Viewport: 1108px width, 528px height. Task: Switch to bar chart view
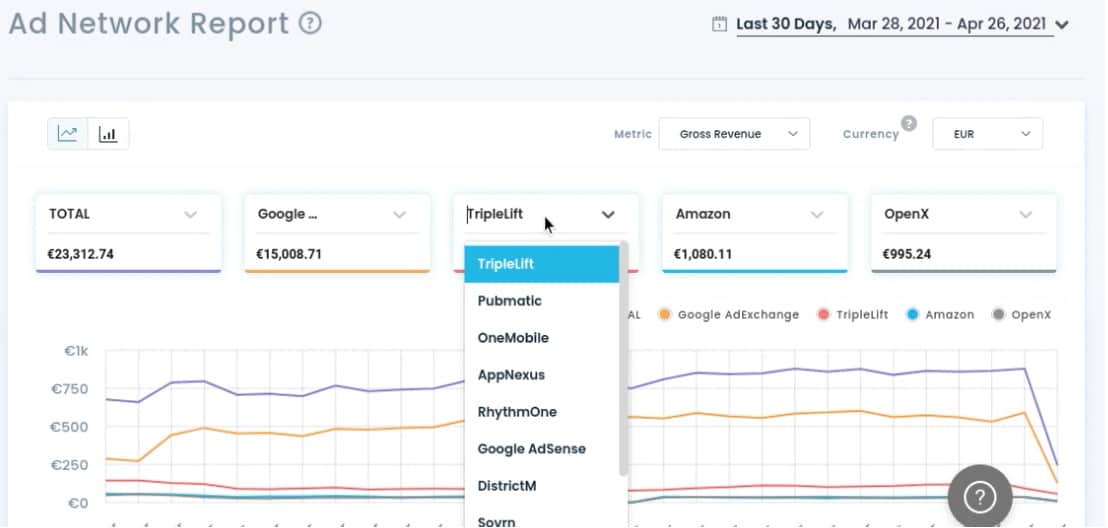coord(108,134)
